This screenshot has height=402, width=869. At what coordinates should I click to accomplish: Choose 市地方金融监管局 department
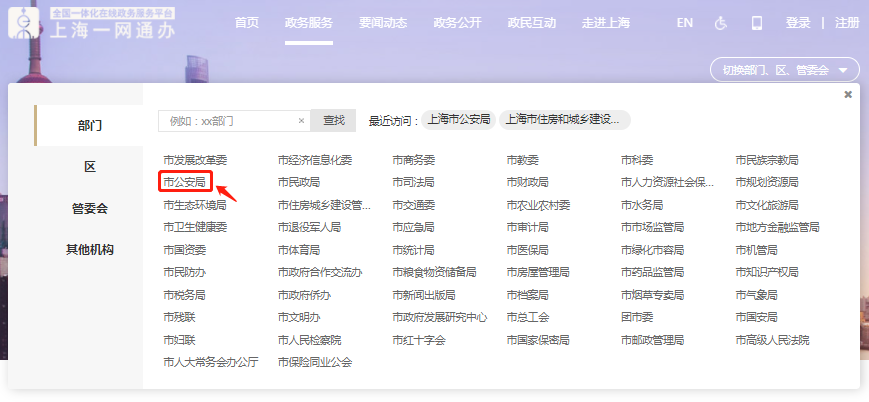pos(777,227)
